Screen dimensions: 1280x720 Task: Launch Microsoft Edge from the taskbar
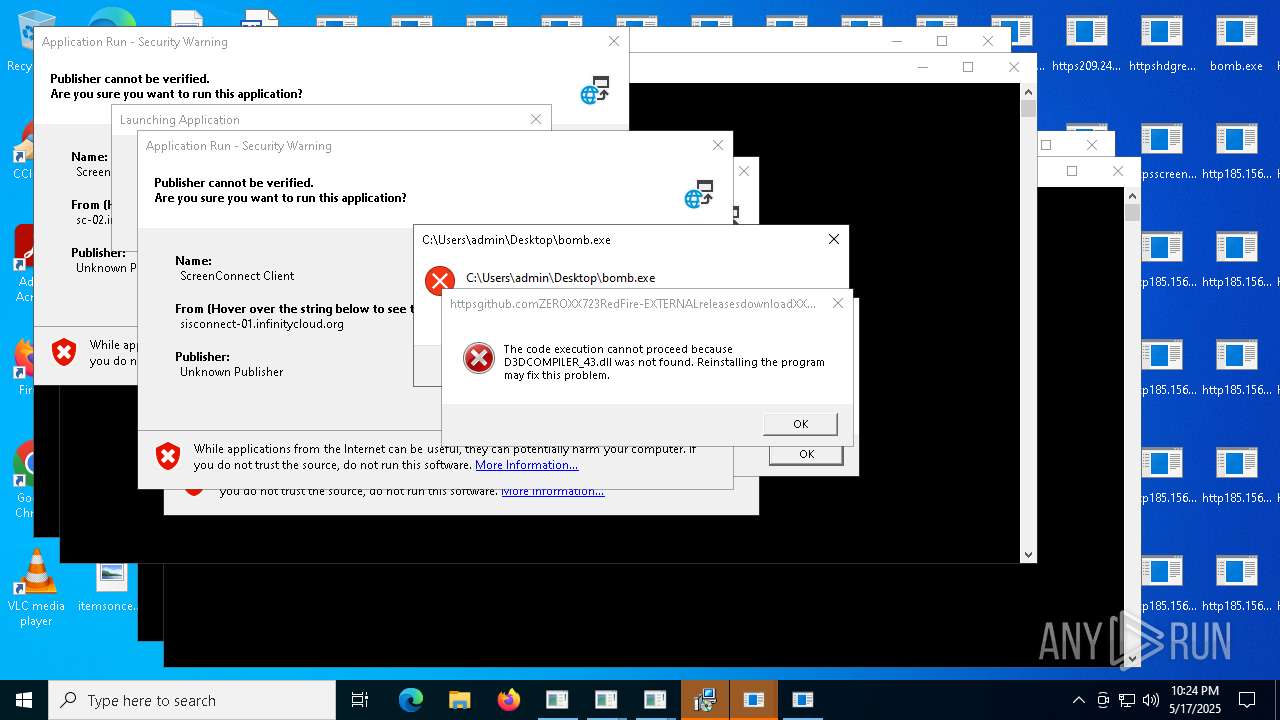411,700
